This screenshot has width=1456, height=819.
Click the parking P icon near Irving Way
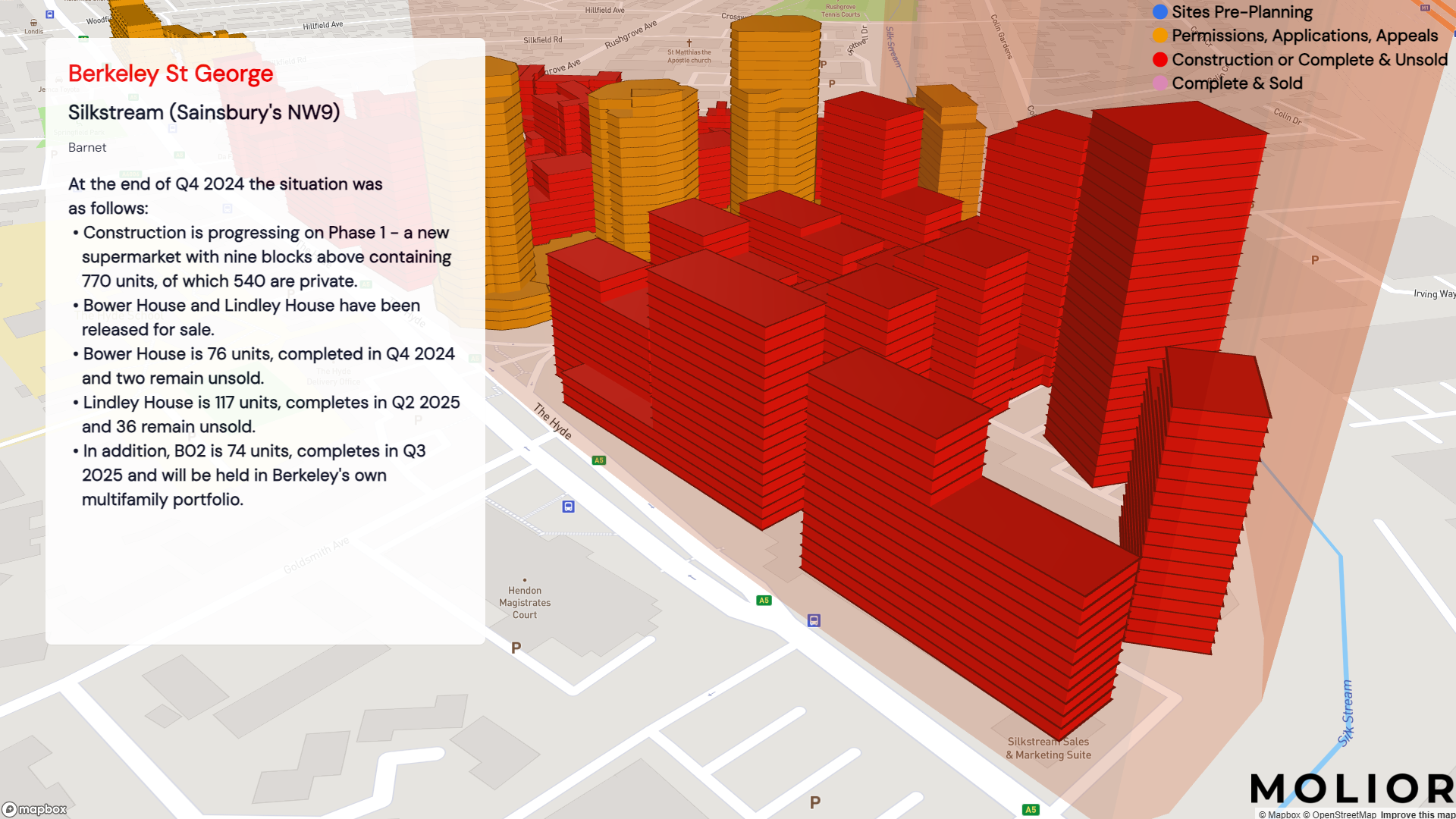coord(1315,260)
